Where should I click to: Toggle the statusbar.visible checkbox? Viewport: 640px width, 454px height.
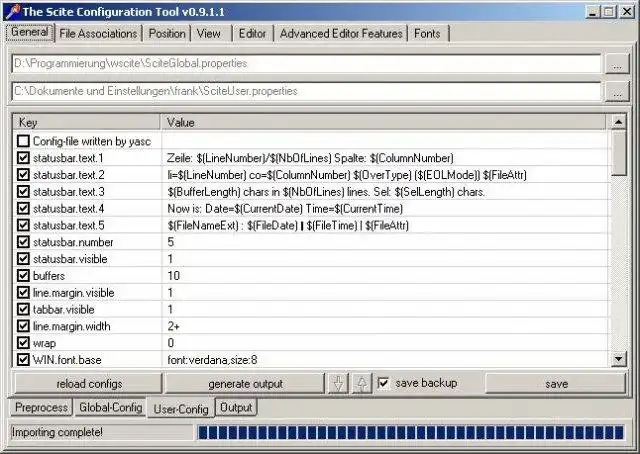click(x=23, y=259)
